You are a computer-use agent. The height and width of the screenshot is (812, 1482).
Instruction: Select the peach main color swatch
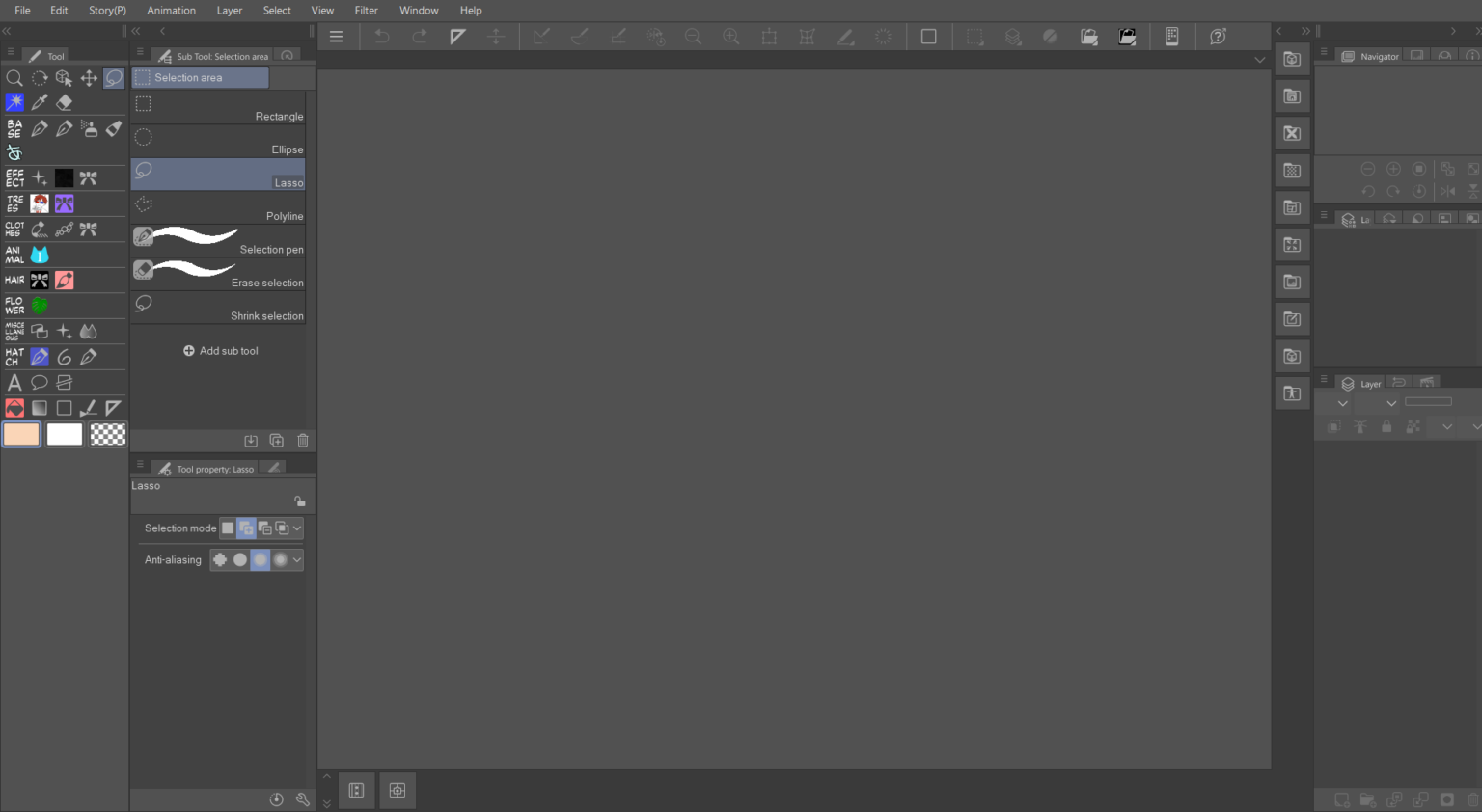[x=21, y=434]
